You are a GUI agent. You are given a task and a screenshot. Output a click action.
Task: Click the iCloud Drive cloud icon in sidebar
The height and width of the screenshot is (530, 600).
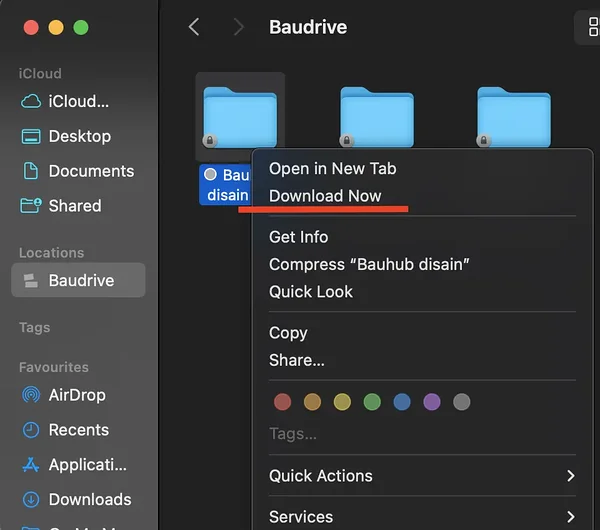32,101
